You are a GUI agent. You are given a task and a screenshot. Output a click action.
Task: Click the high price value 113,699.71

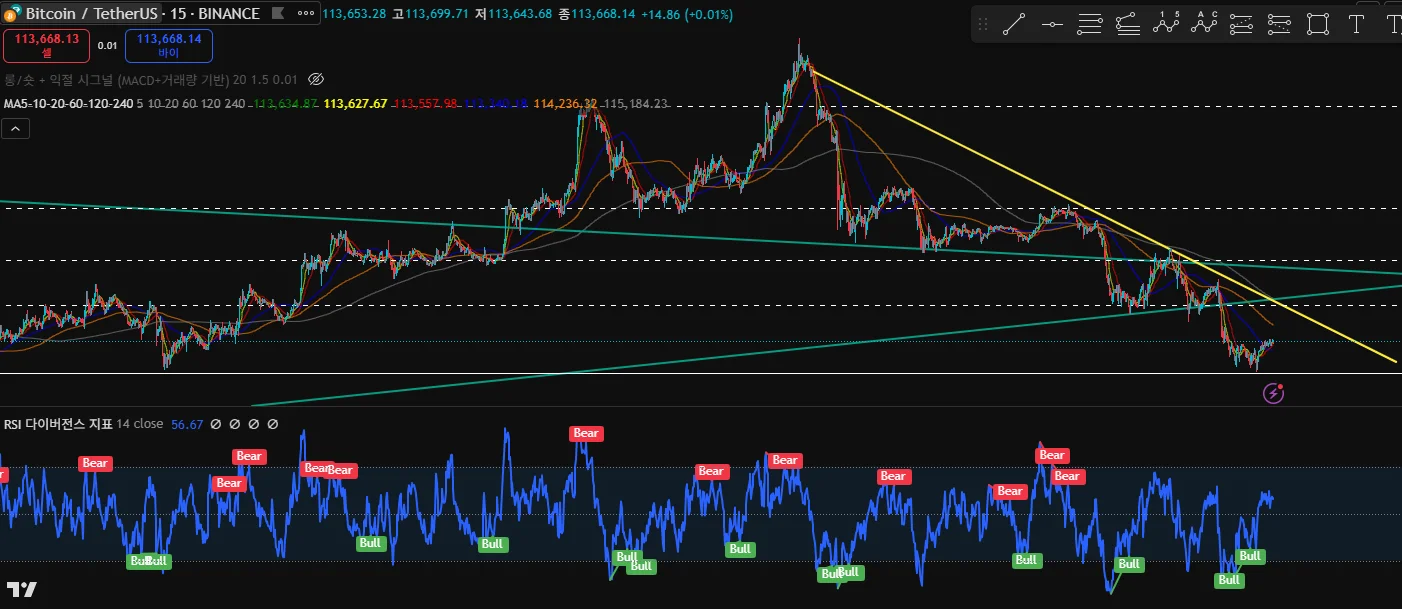tap(435, 14)
